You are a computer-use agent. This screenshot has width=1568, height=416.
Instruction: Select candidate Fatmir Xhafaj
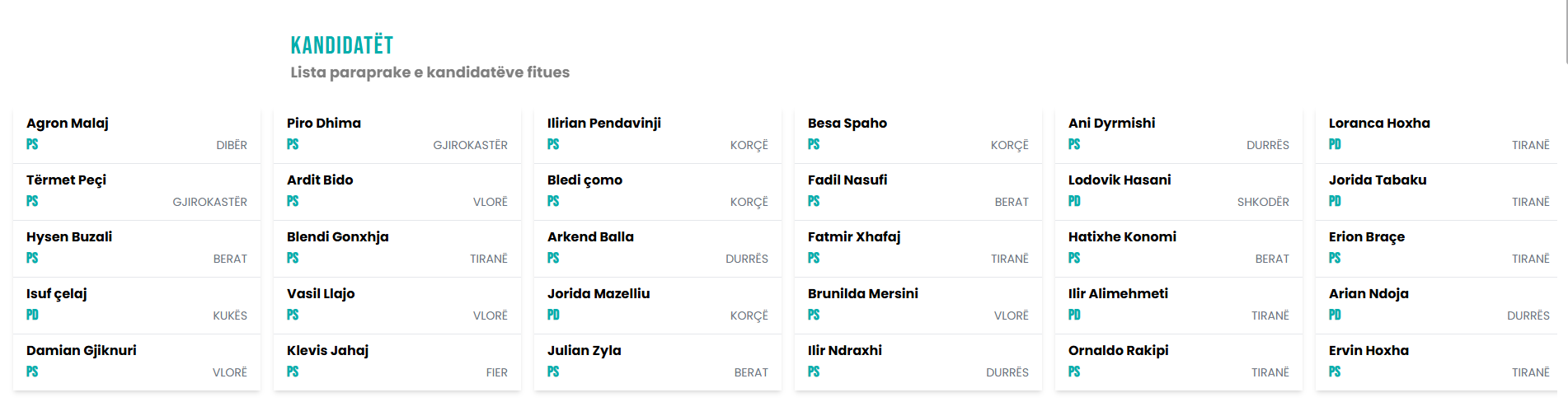tap(854, 237)
